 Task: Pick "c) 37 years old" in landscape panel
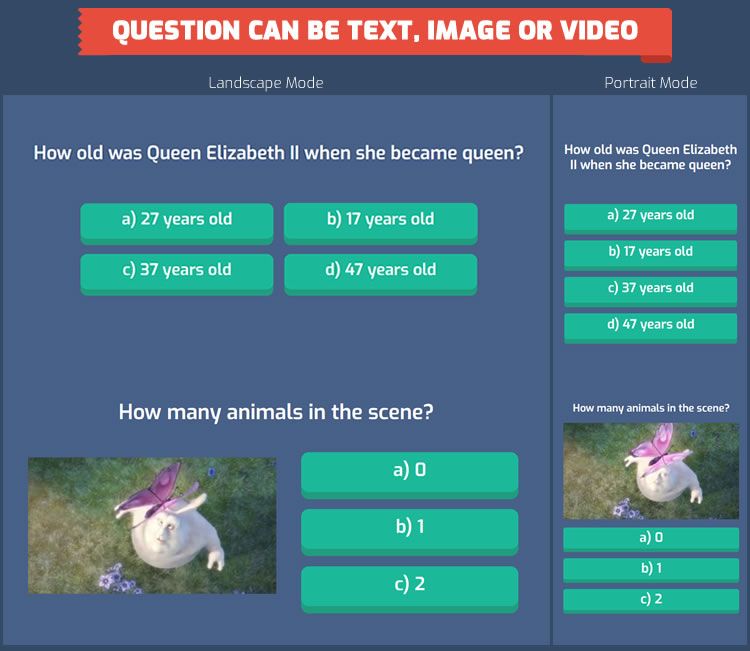coord(176,270)
